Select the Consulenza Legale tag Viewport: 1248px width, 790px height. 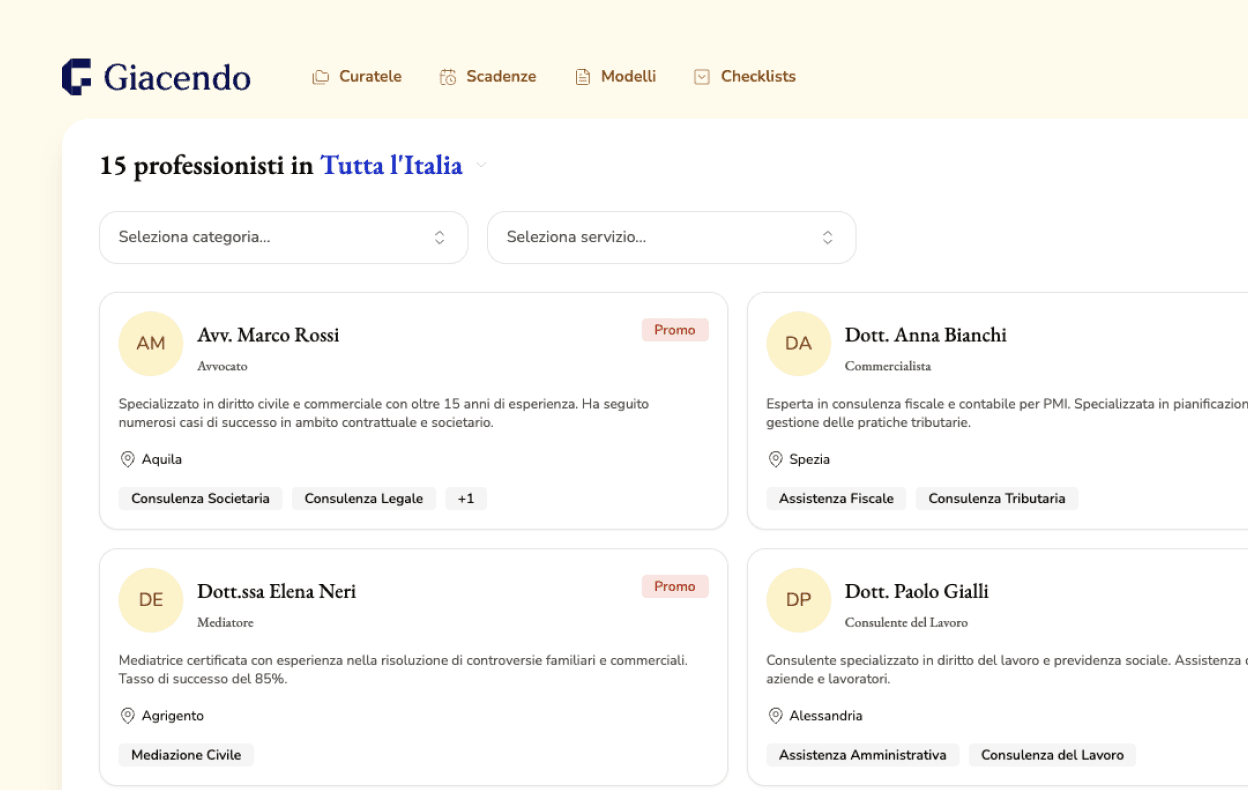[x=364, y=498]
